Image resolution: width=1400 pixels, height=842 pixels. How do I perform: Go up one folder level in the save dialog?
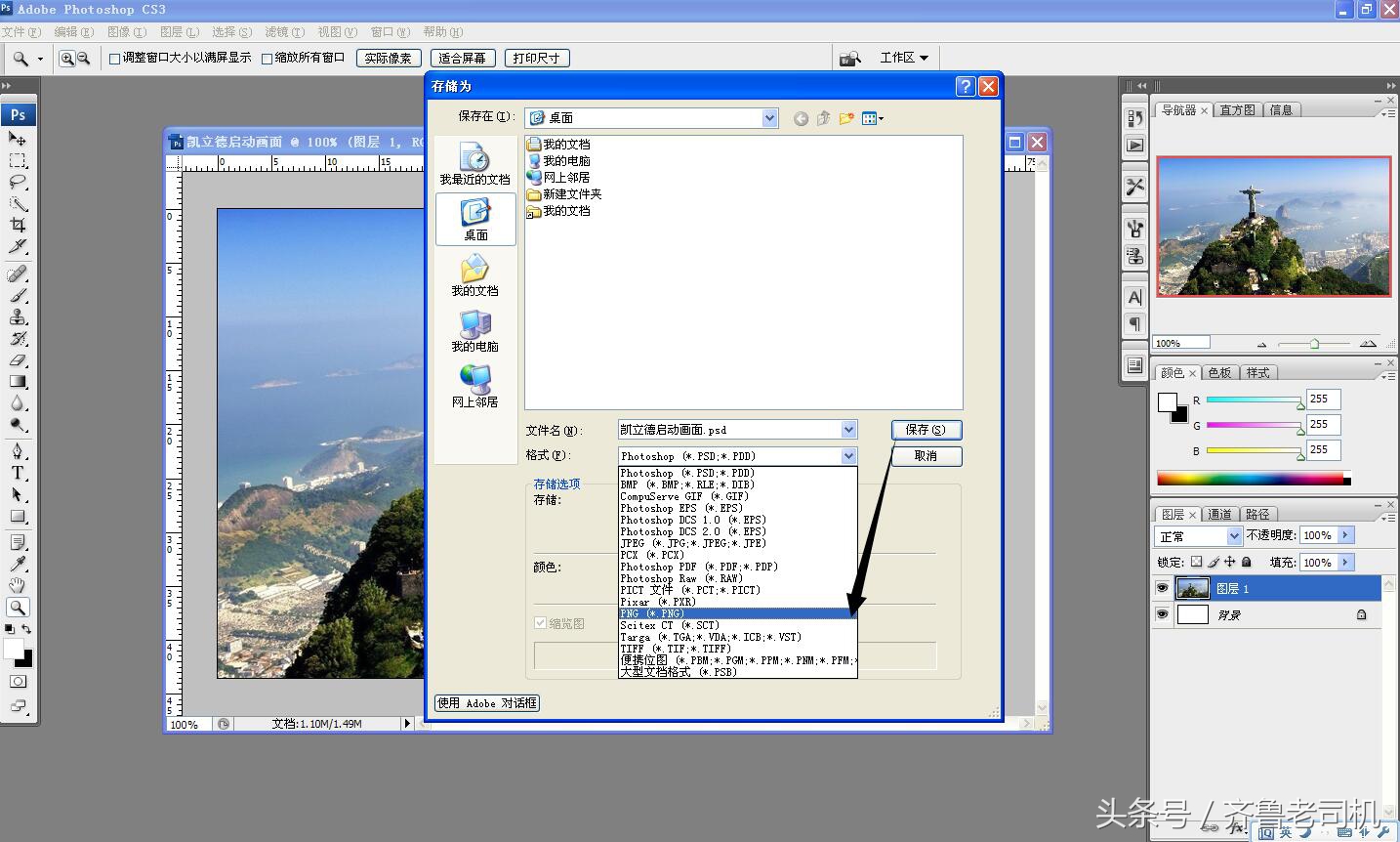tap(824, 118)
